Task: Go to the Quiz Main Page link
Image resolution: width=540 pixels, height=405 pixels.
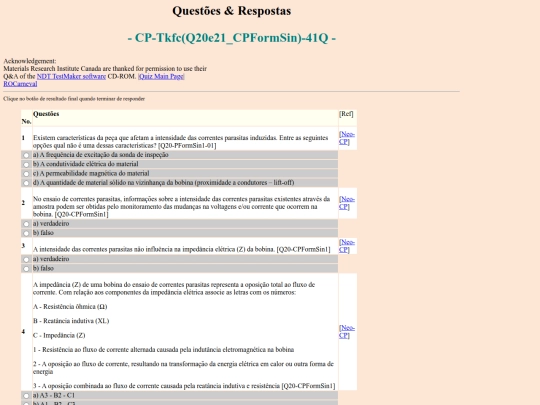Action: tap(161, 76)
